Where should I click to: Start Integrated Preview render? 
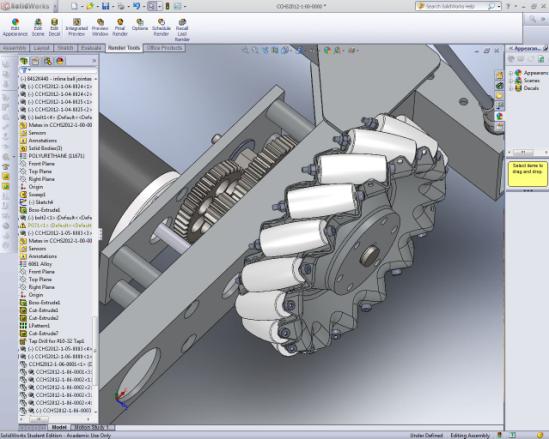[x=76, y=28]
